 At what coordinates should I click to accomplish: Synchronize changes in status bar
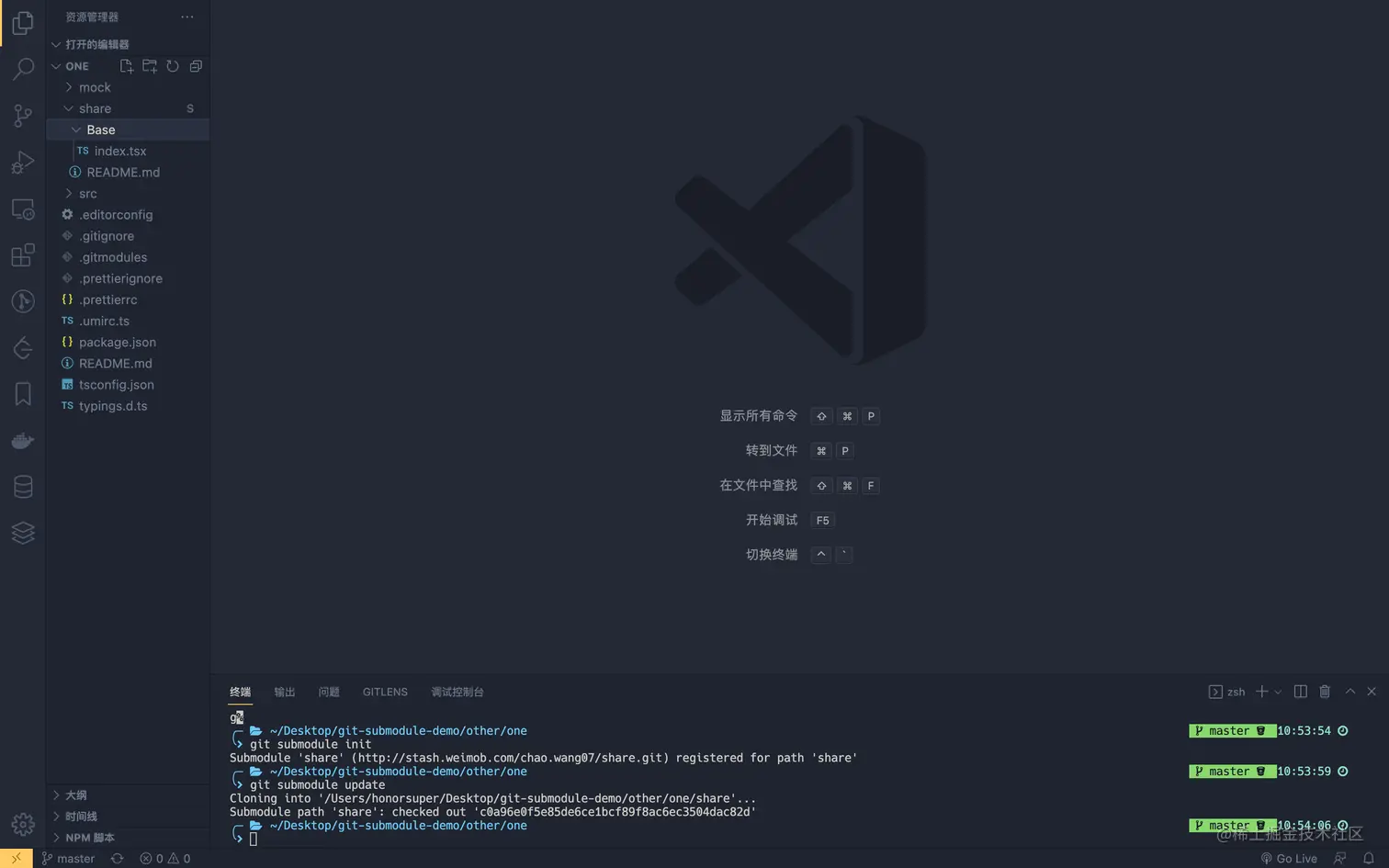(x=117, y=858)
